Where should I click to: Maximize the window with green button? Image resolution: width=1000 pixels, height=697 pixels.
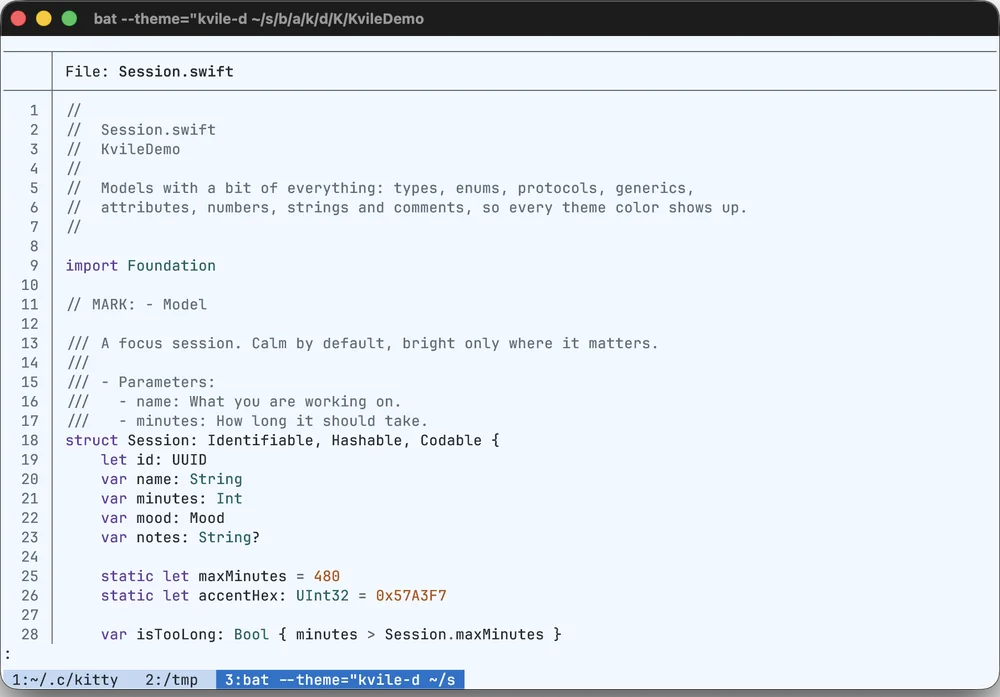tap(69, 18)
